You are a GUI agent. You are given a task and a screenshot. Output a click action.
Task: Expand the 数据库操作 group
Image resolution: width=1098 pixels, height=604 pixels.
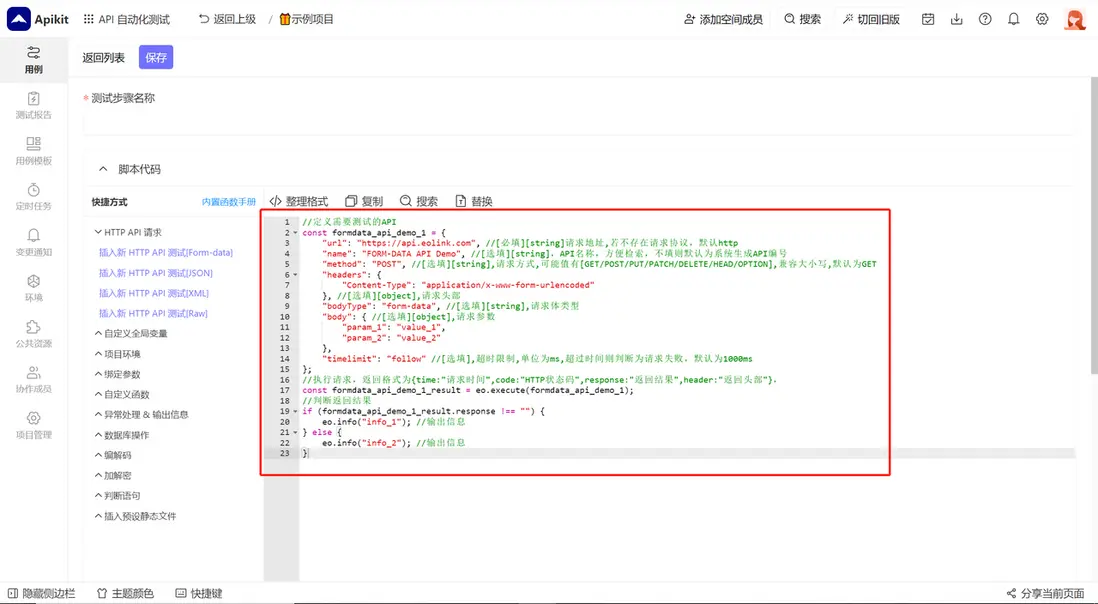pos(122,435)
